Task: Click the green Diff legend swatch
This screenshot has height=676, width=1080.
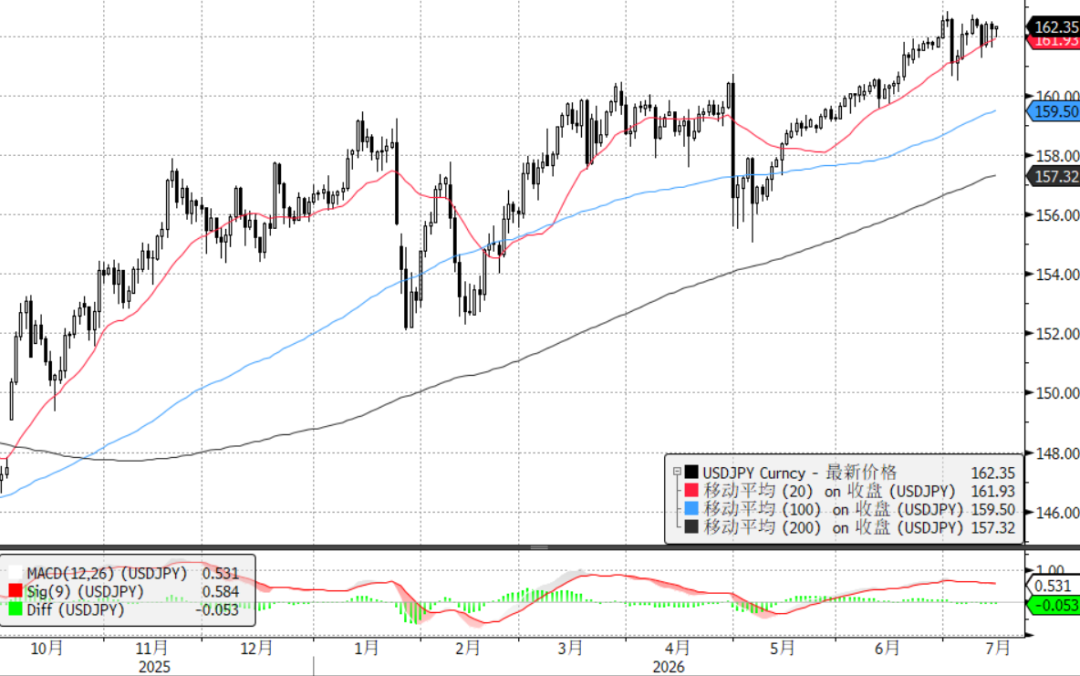Action: (15, 609)
